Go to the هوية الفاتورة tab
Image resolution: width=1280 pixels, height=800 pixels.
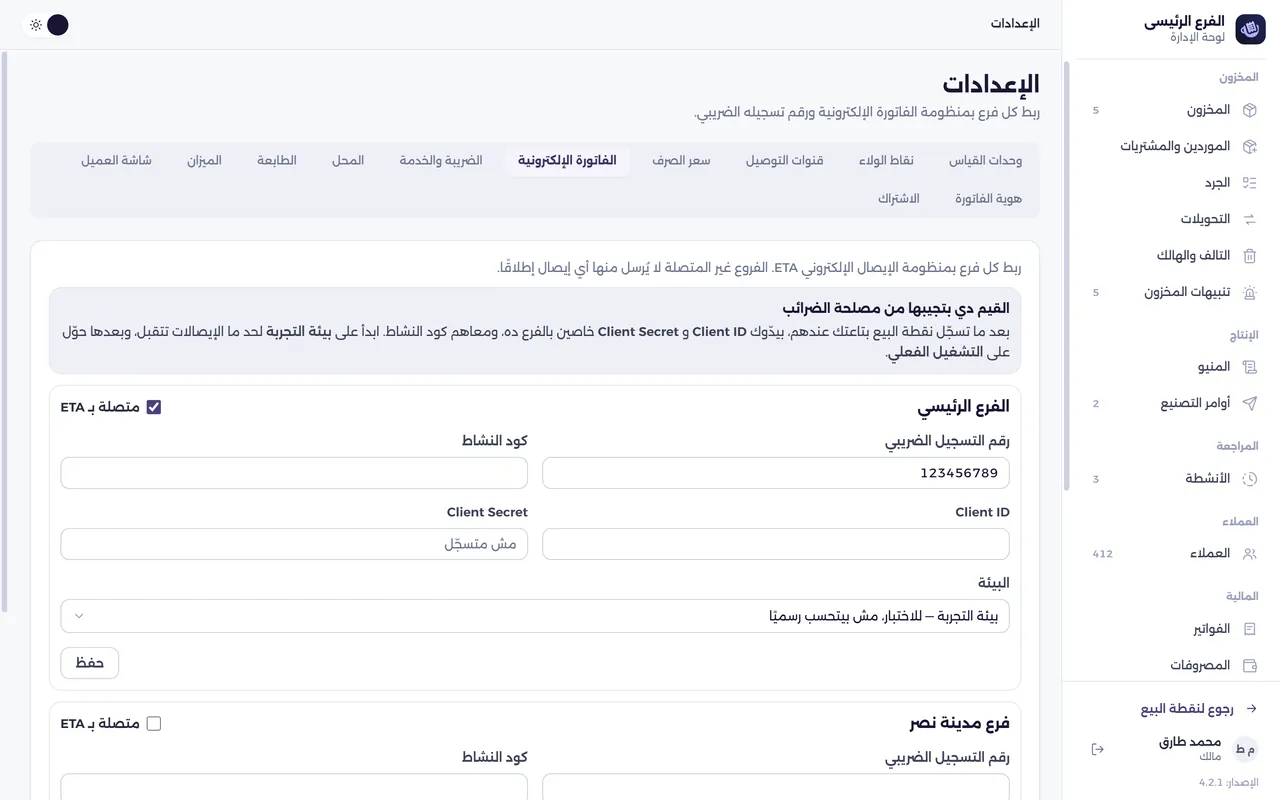[x=988, y=198]
